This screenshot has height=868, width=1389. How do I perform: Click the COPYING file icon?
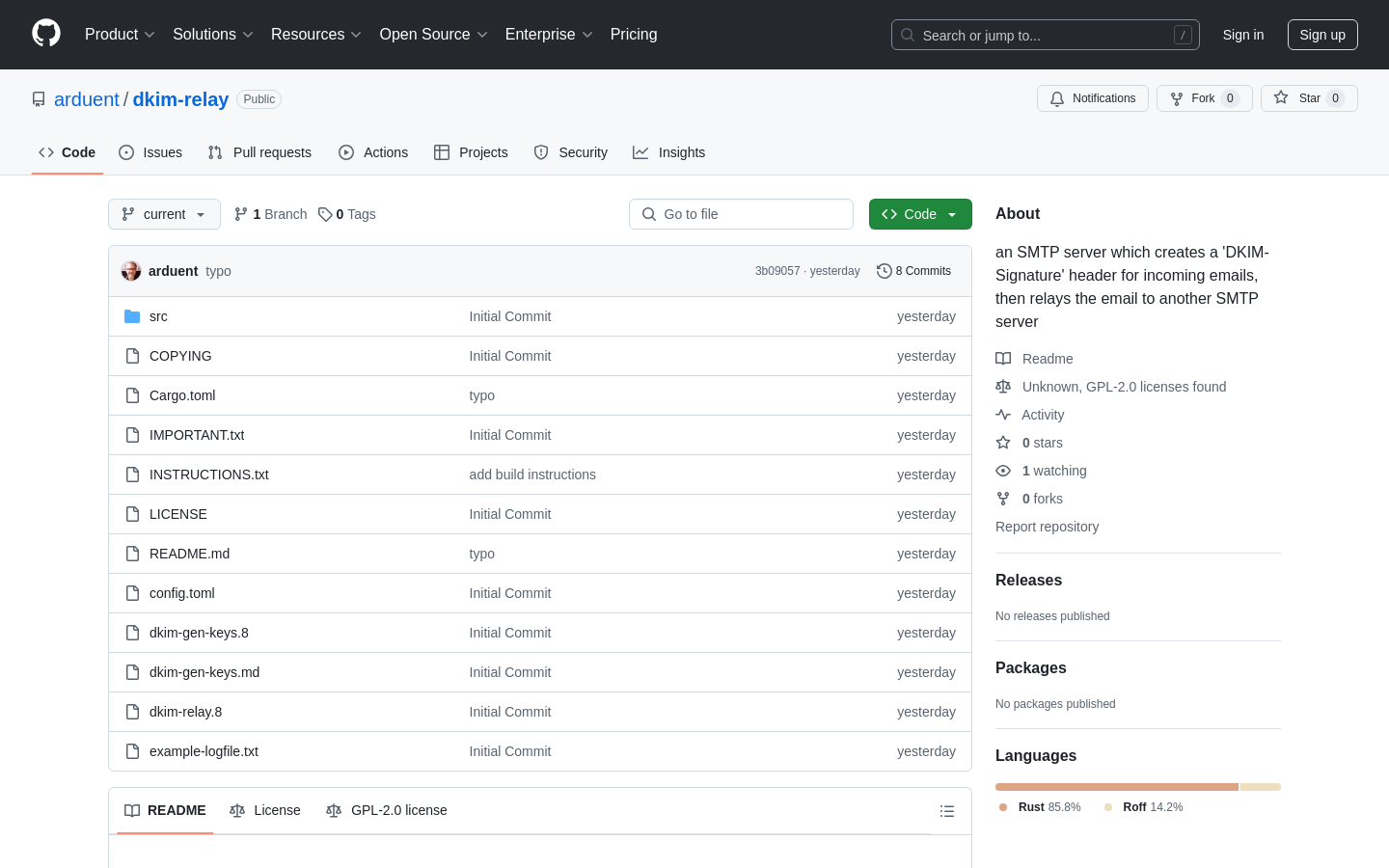click(132, 356)
